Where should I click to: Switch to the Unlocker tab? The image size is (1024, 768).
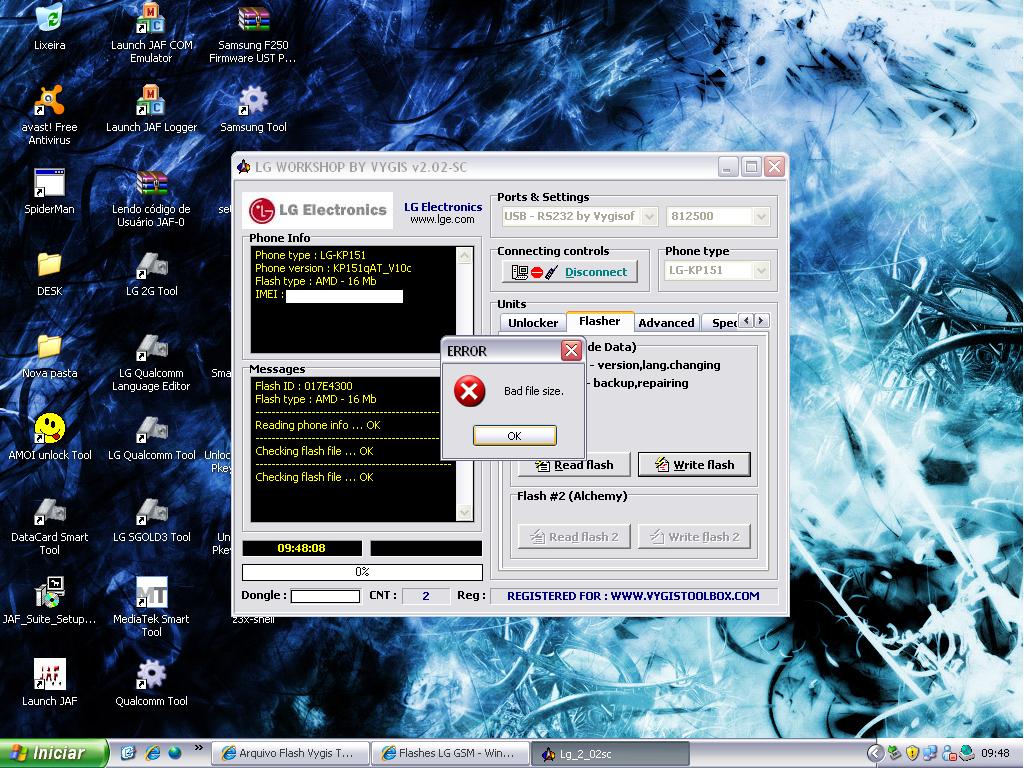(533, 323)
